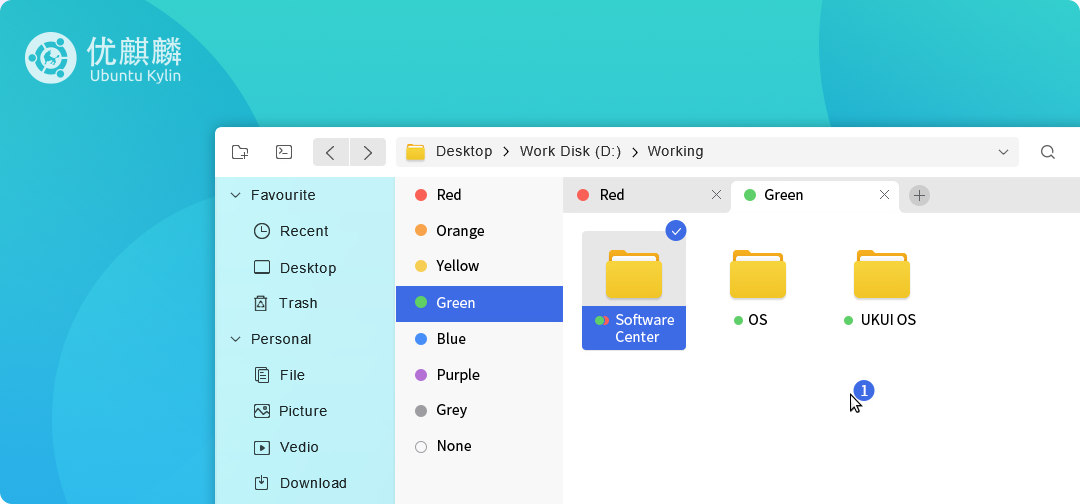
Task: Expand the address bar path dropdown
Action: [1003, 152]
